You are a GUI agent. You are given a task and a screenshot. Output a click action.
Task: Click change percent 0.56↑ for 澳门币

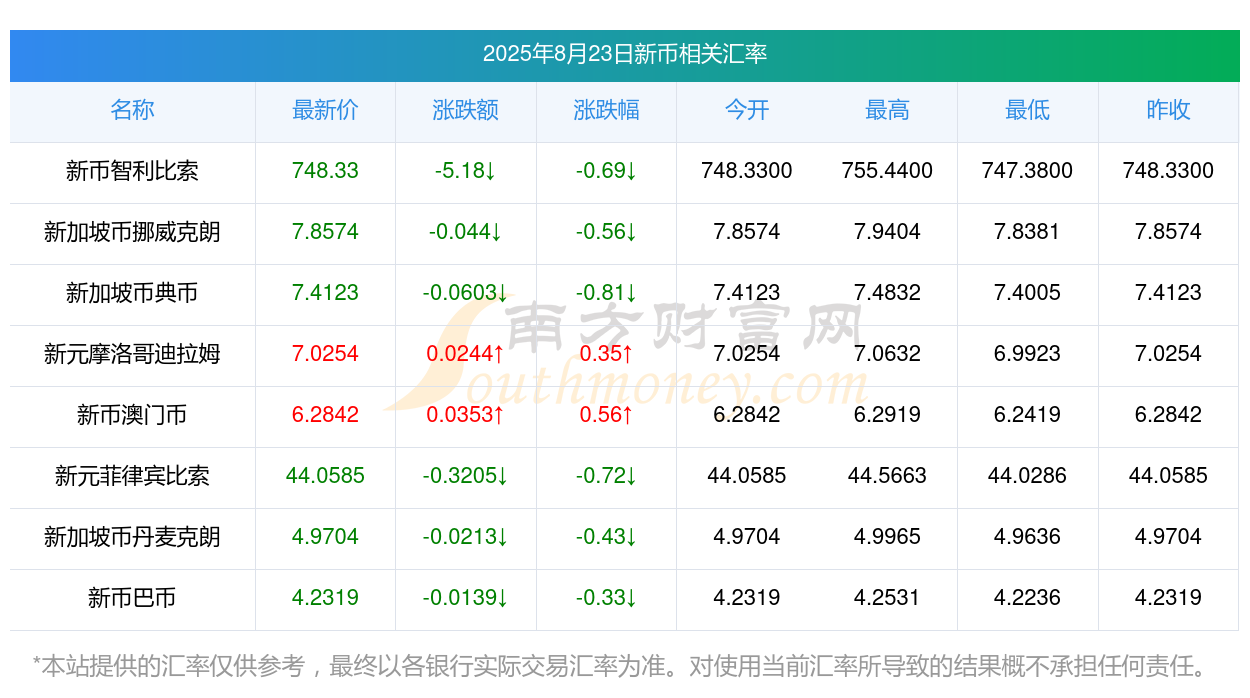(x=606, y=415)
